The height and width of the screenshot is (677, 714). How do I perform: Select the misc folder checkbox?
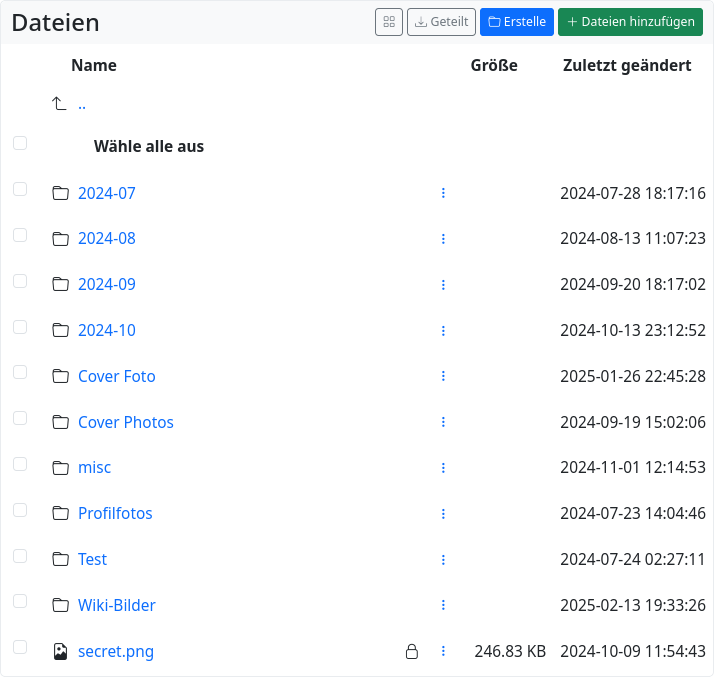(20, 464)
